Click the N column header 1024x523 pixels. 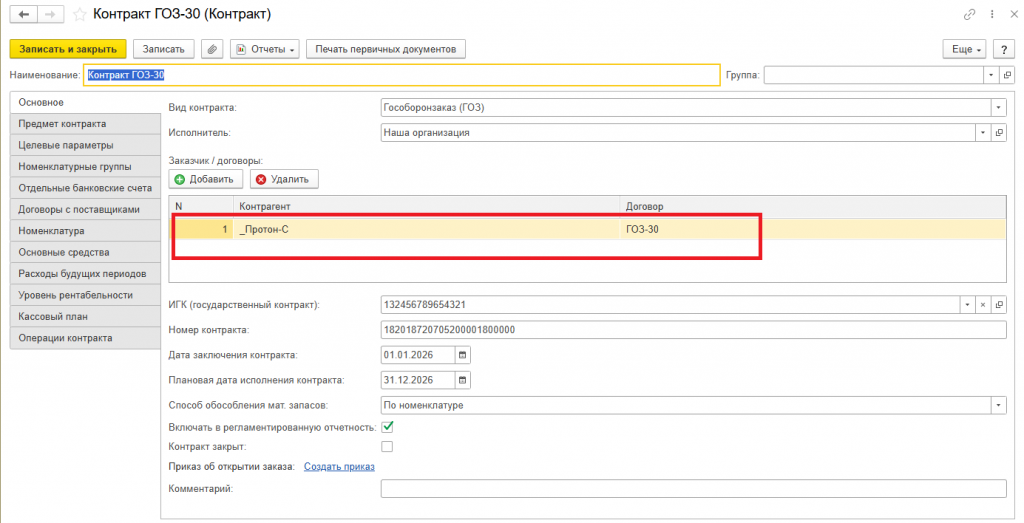pos(202,206)
